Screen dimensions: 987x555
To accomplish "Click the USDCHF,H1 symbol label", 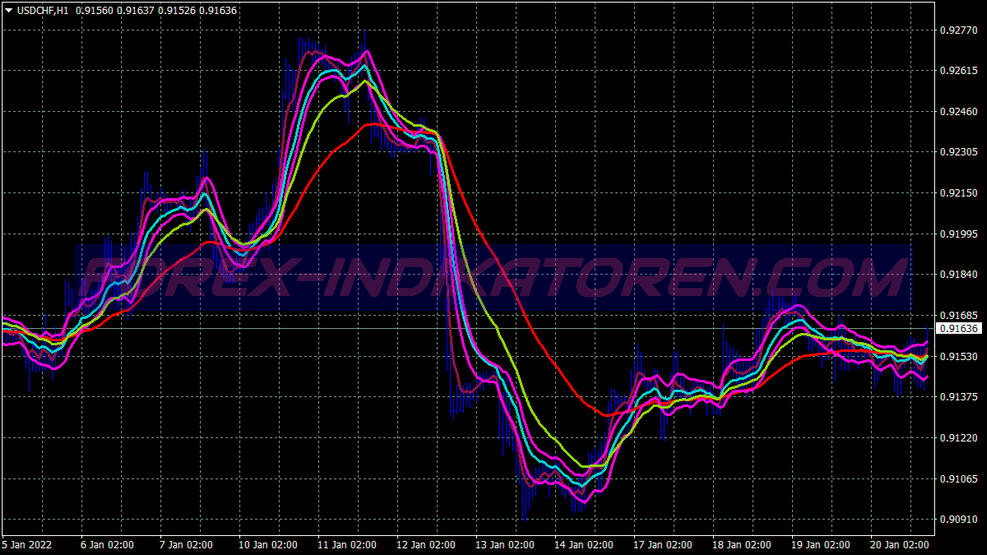I will (x=43, y=11).
